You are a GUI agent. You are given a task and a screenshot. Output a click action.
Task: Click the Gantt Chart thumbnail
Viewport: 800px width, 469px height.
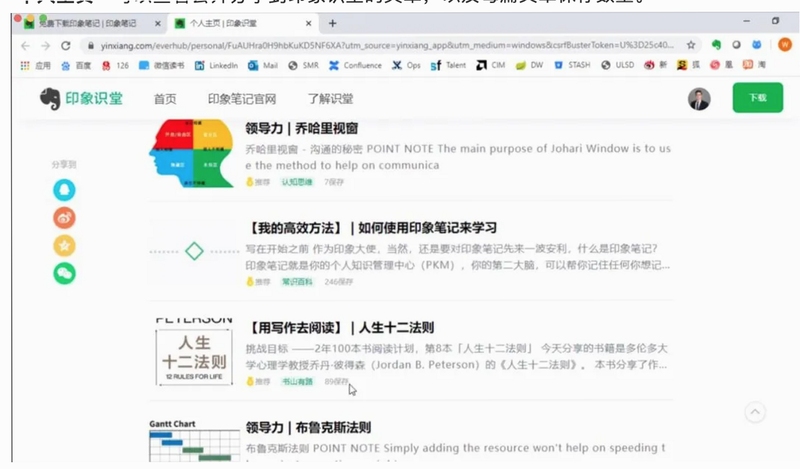point(194,440)
